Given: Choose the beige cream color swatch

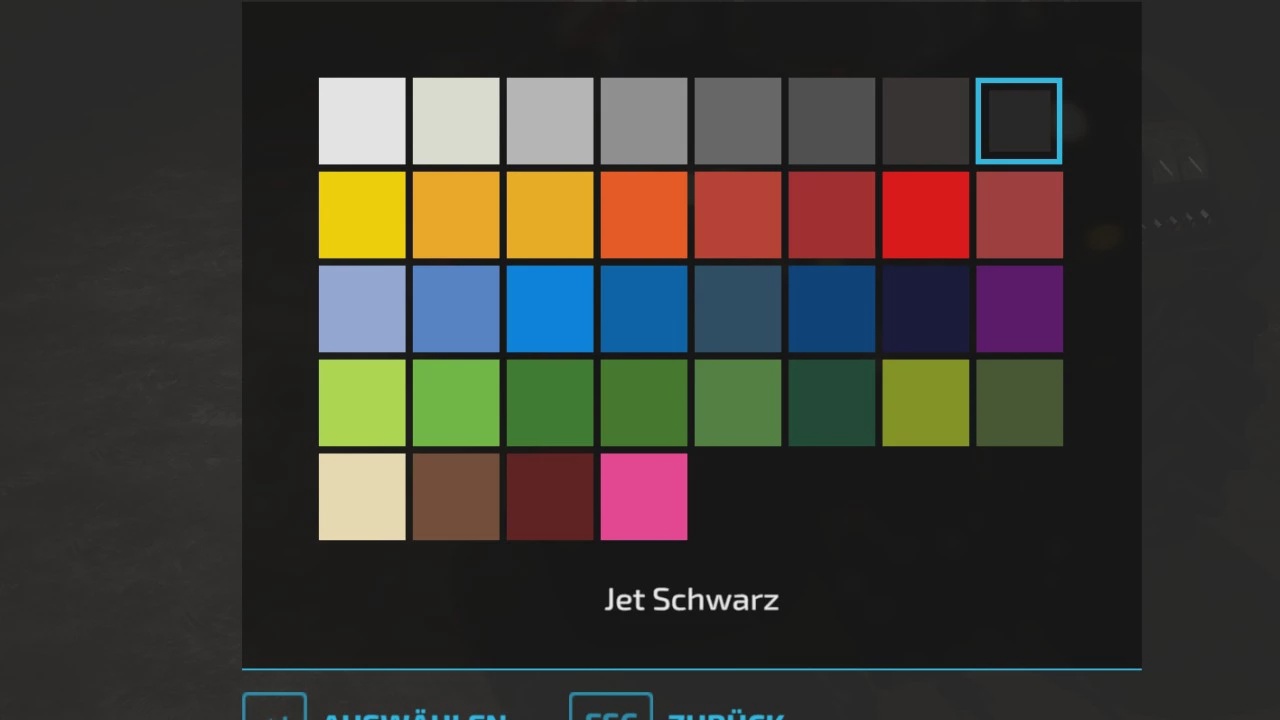Looking at the screenshot, I should coord(362,497).
